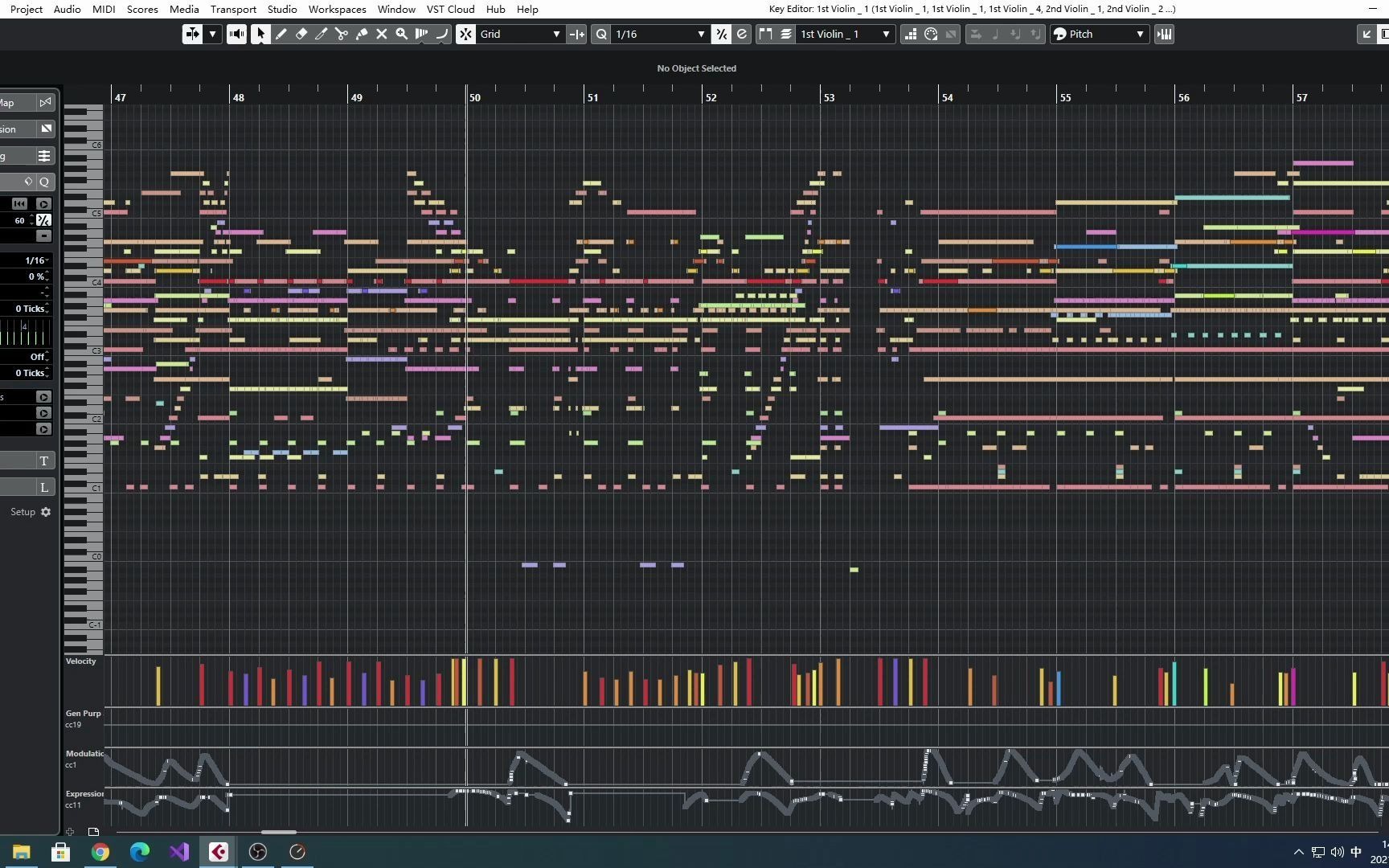Image resolution: width=1389 pixels, height=868 pixels.
Task: Toggle Show Part Borders icon
Action: [x=765, y=34]
